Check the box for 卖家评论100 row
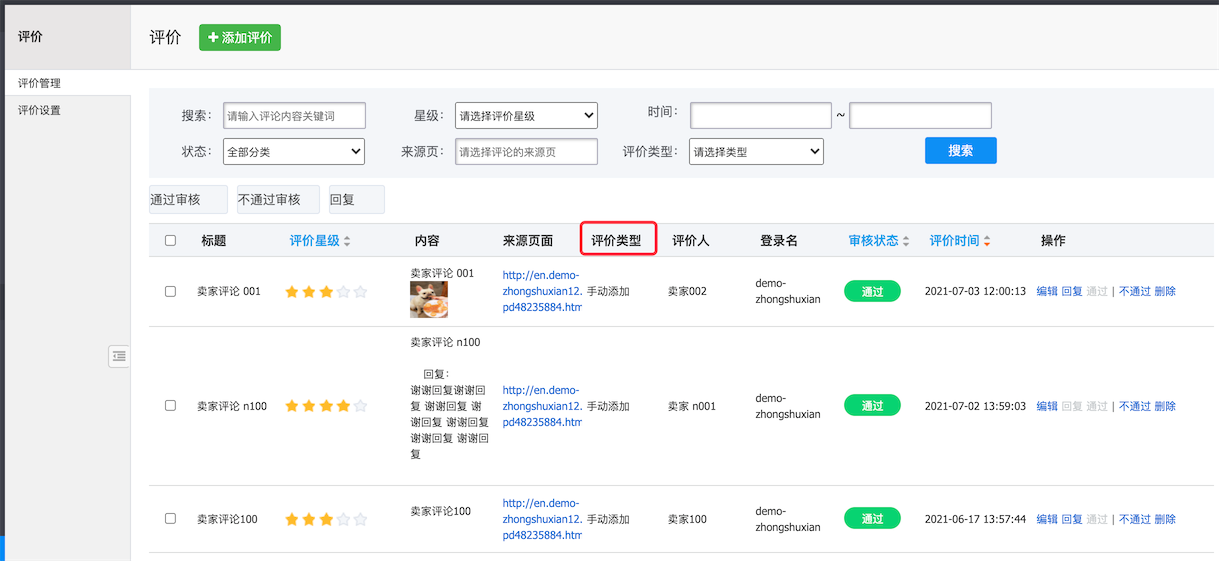This screenshot has width=1219, height=561. (170, 518)
